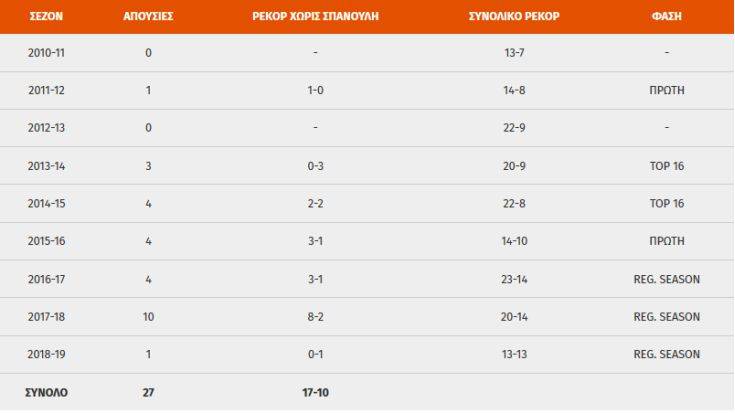Click the ΑΠΟΥΣΙΕΣ column header

click(148, 17)
